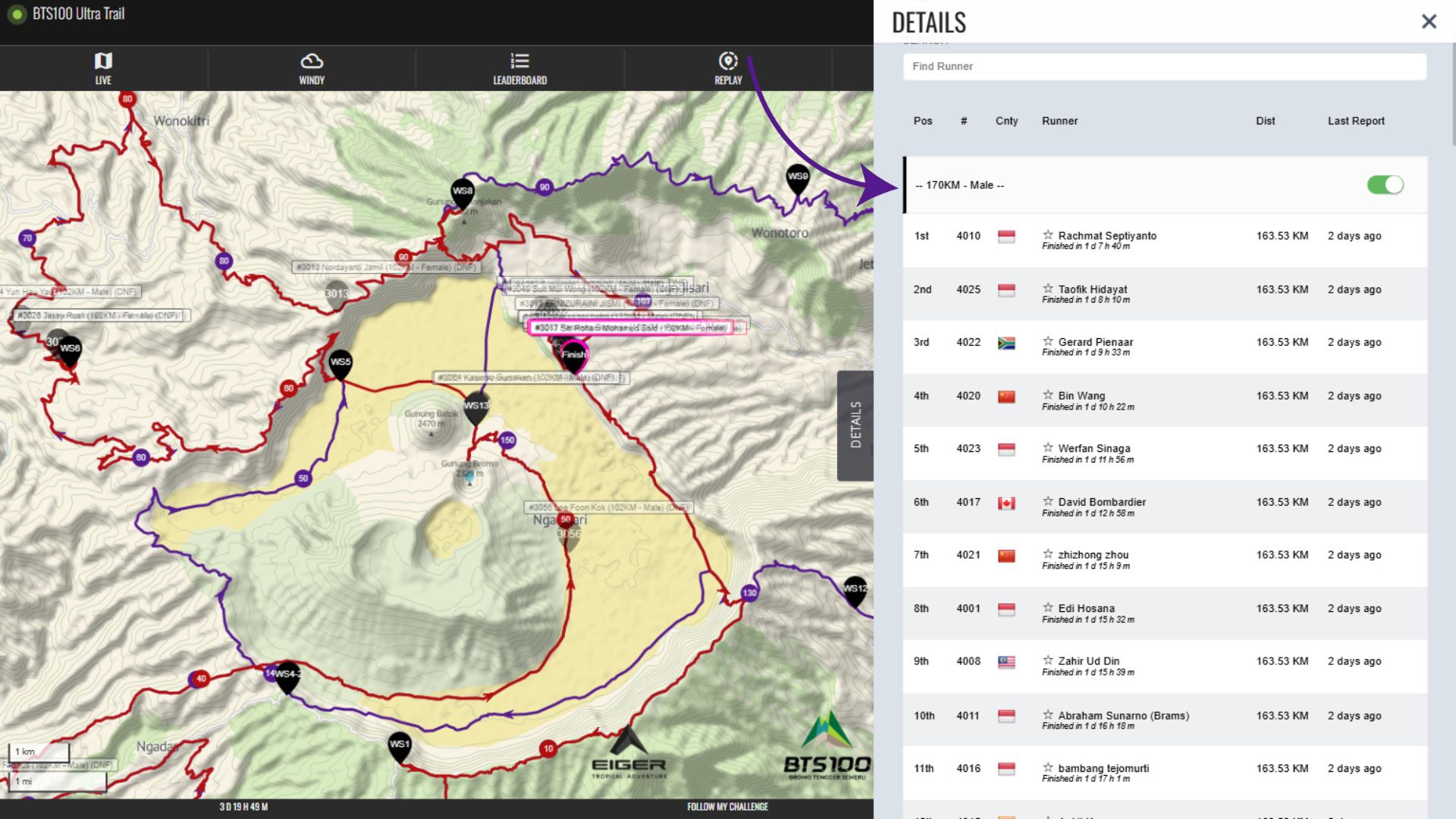This screenshot has width=1456, height=819.
Task: Favorite Rachmat Septiyanto with the star
Action: 1048,235
